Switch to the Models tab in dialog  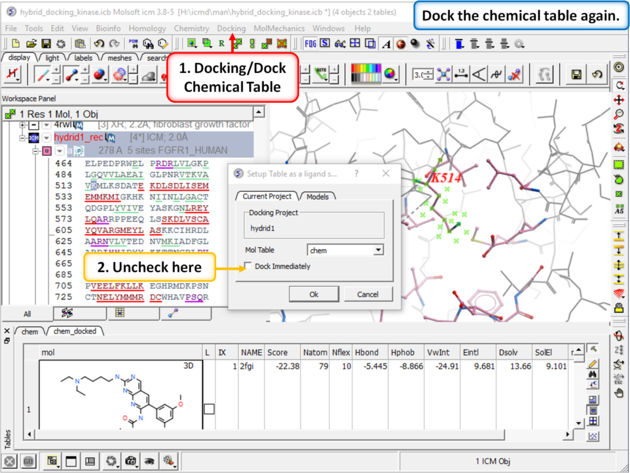tap(318, 196)
